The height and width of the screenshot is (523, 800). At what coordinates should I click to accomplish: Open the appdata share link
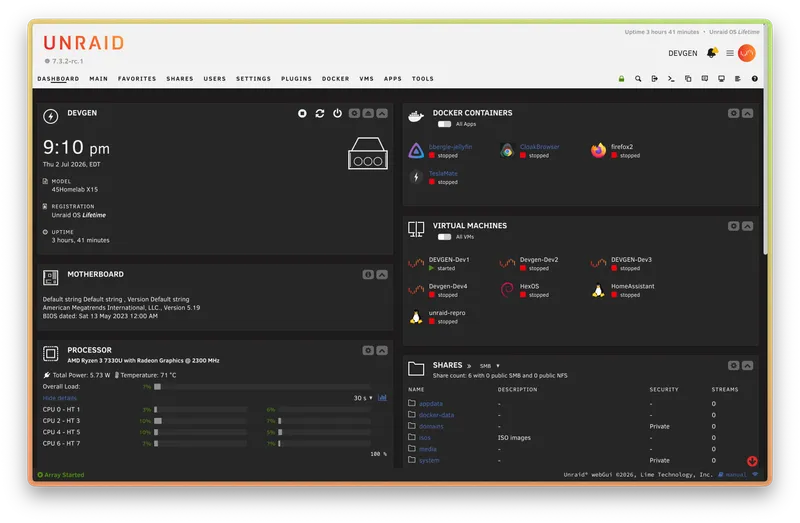(431, 404)
